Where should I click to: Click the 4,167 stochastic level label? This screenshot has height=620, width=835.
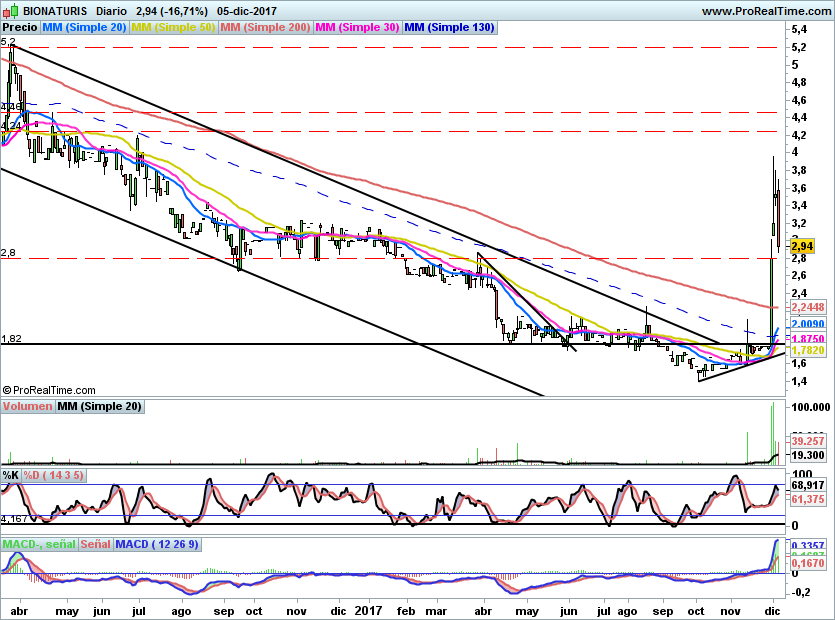click(x=14, y=518)
